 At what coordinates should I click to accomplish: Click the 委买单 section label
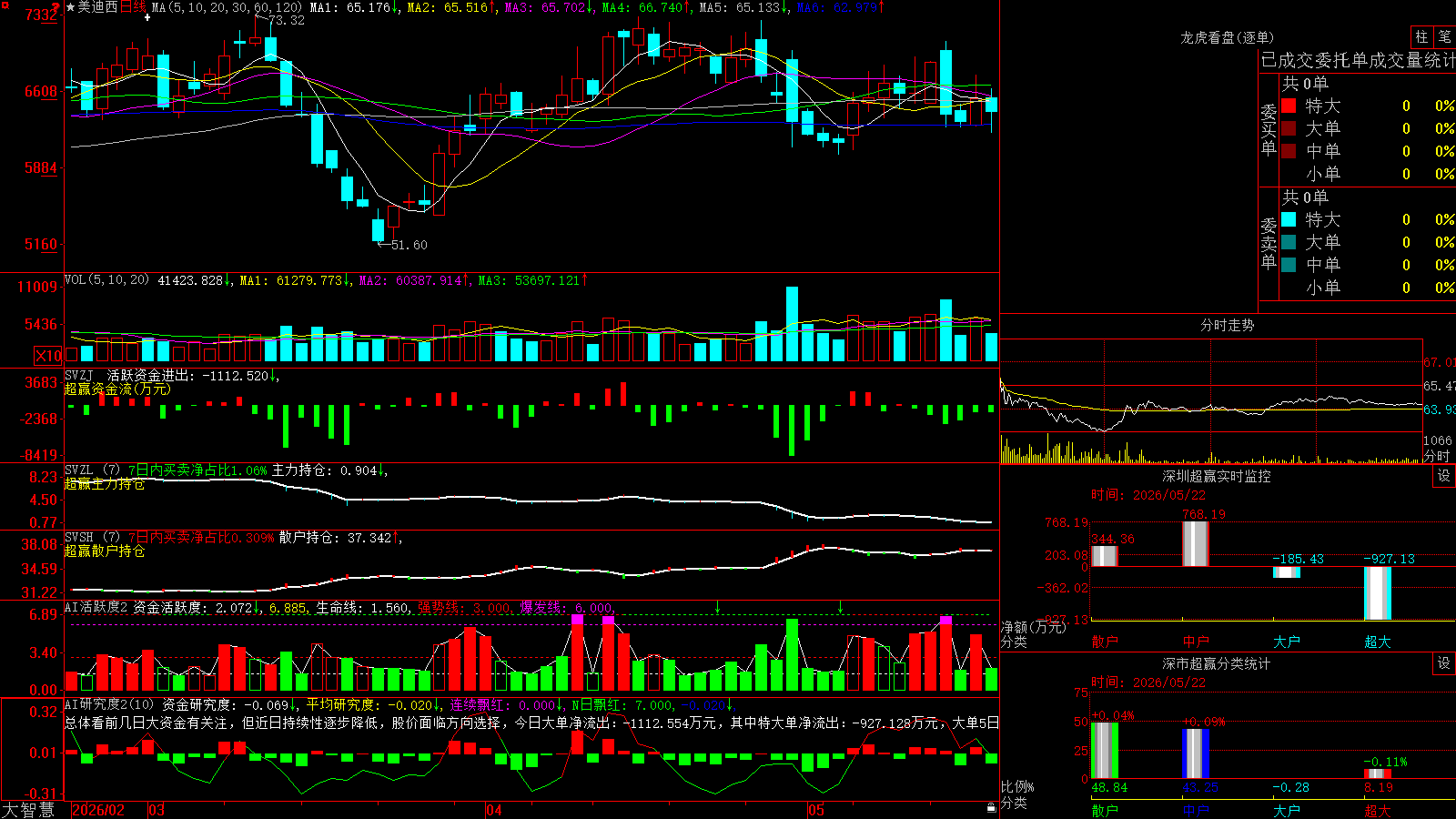pos(1269,128)
